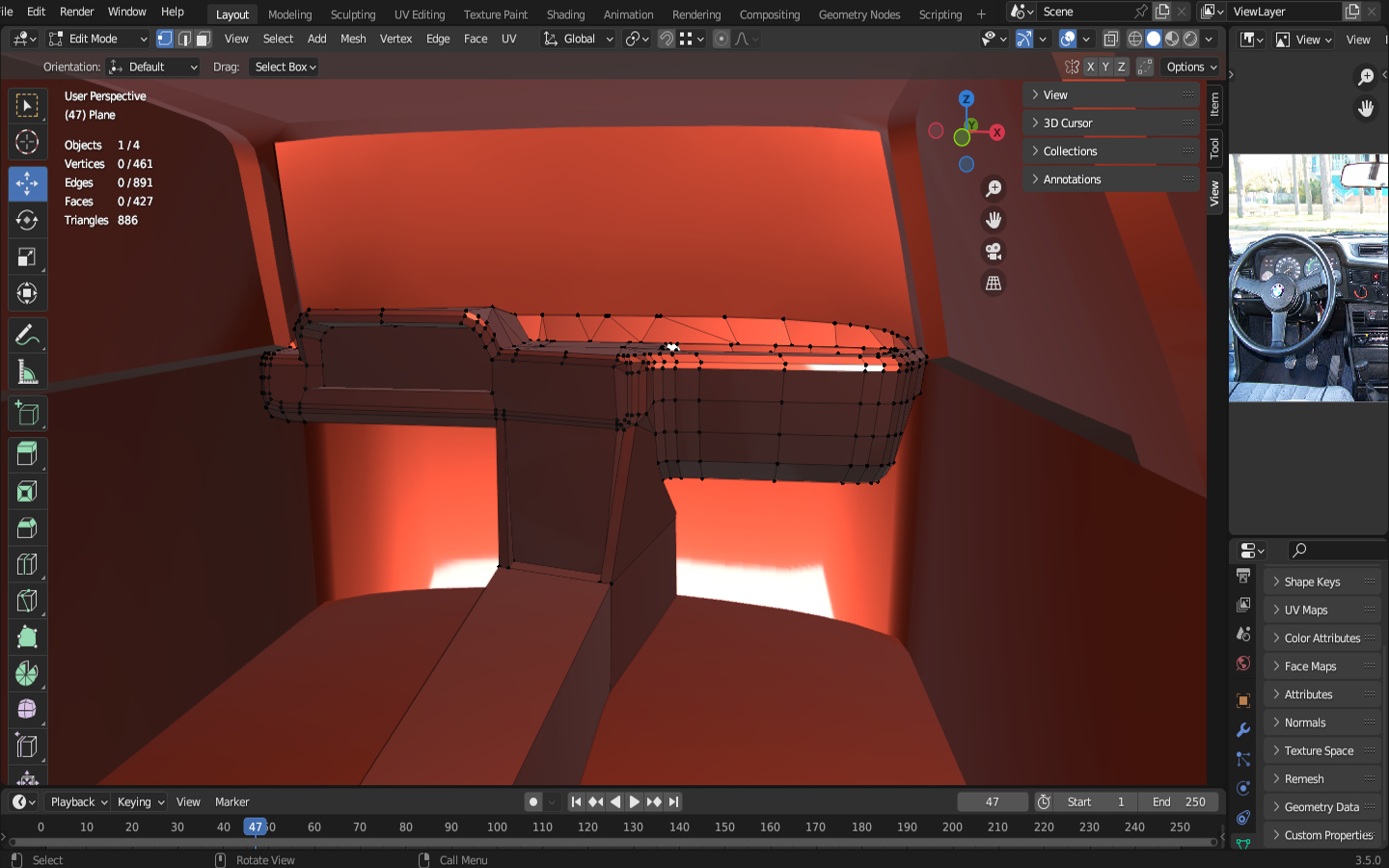Enable face select mode
This screenshot has height=868, width=1389.
pos(203,39)
